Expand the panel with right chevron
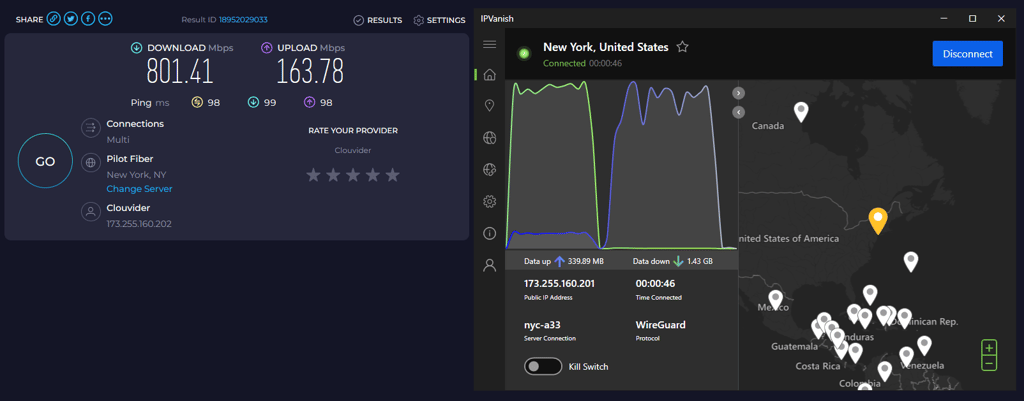 739,93
